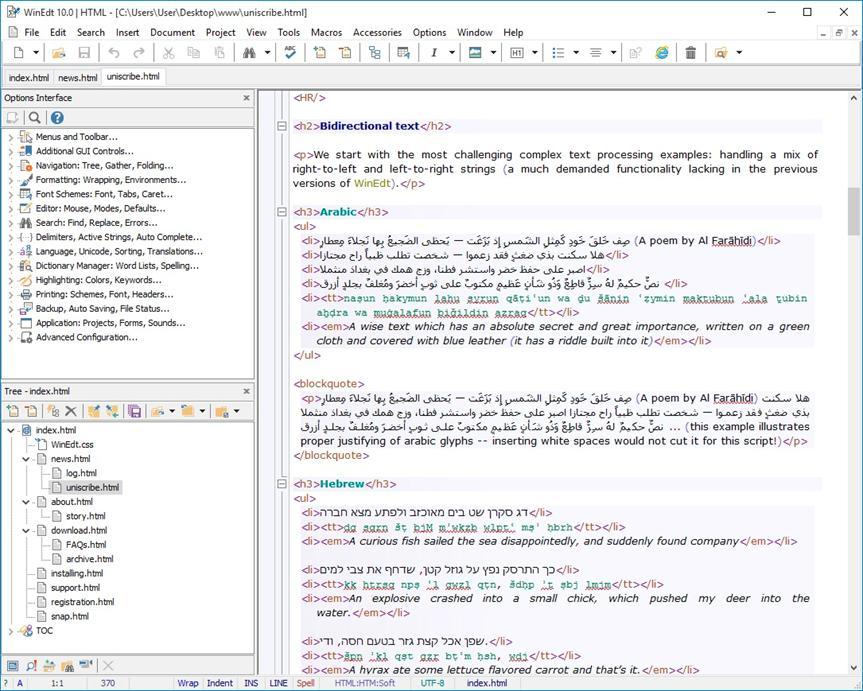Switch to the news.html document tab
Viewport: 863px width, 691px height.
pyautogui.click(x=77, y=77)
